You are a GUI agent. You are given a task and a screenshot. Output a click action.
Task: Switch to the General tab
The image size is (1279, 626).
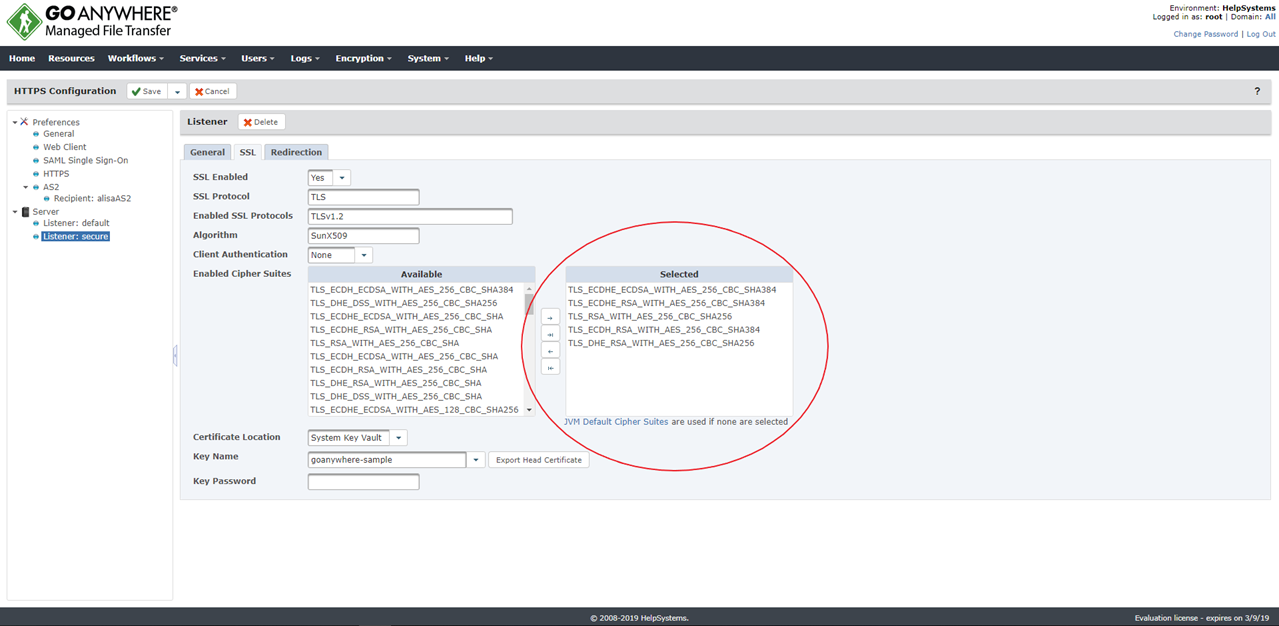207,152
